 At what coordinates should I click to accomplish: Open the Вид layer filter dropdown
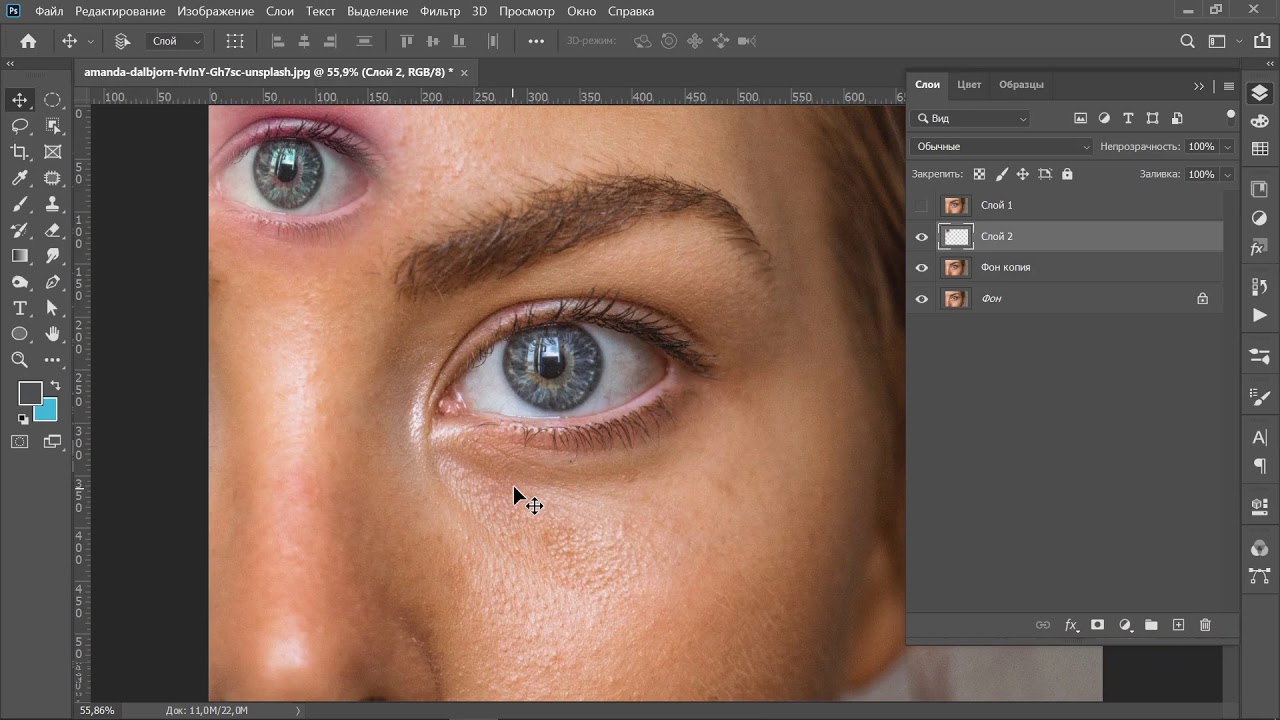(x=972, y=118)
